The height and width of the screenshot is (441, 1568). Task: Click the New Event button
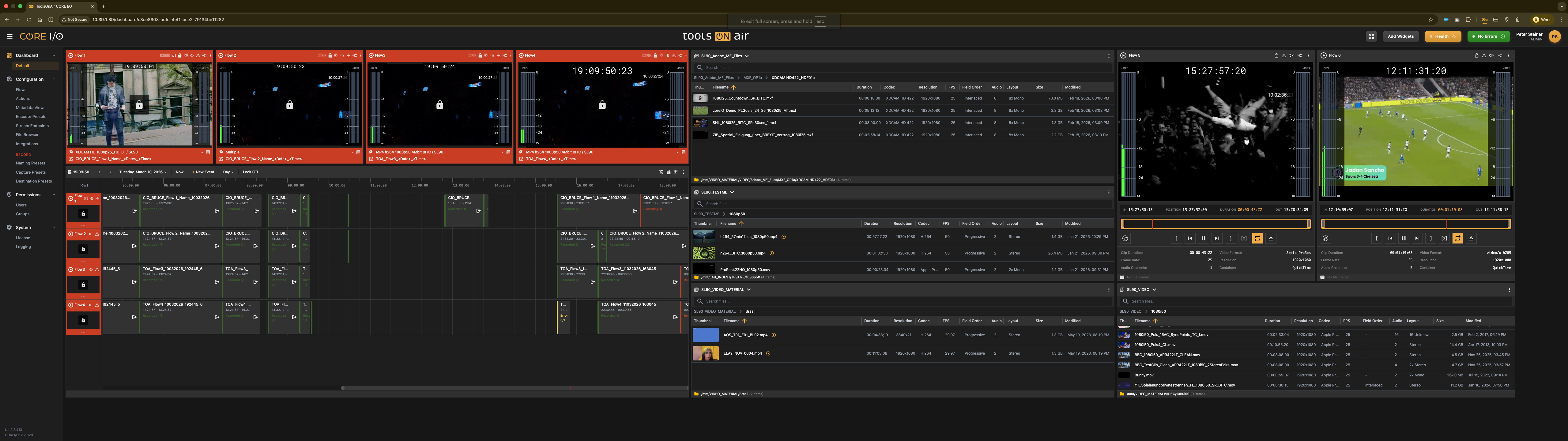[203, 172]
